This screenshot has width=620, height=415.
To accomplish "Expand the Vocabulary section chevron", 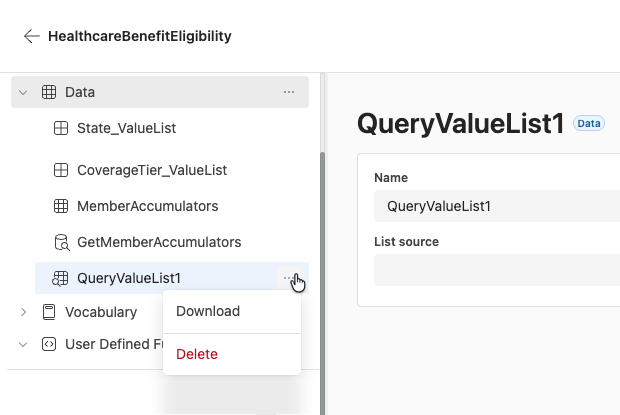I will [x=23, y=312].
